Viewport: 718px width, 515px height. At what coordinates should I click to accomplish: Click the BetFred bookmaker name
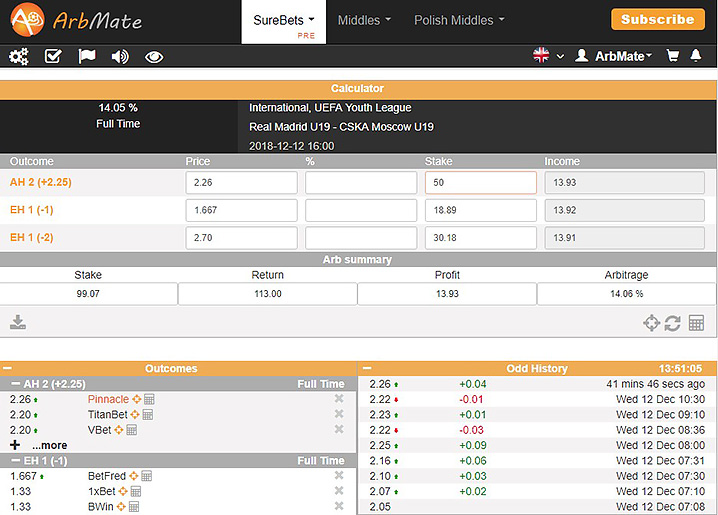[x=107, y=476]
